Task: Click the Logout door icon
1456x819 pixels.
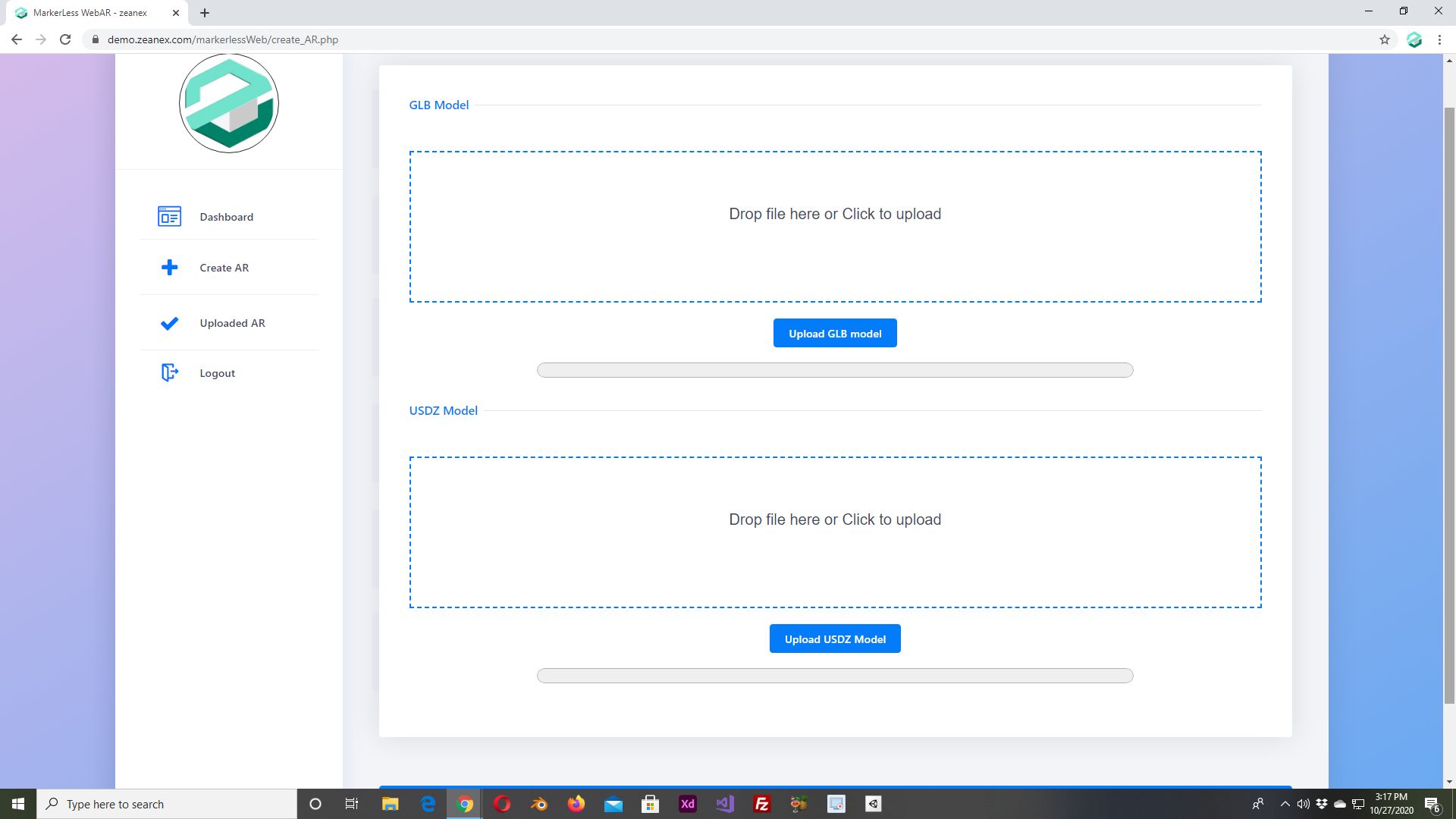Action: 170,372
